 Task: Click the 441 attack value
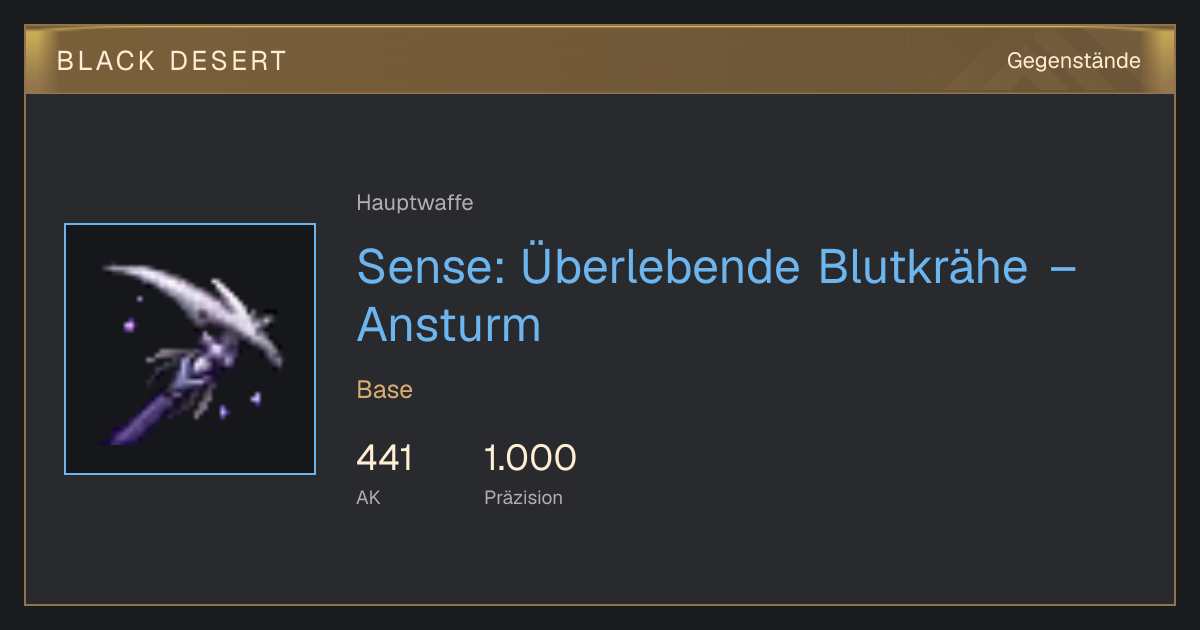(x=384, y=459)
